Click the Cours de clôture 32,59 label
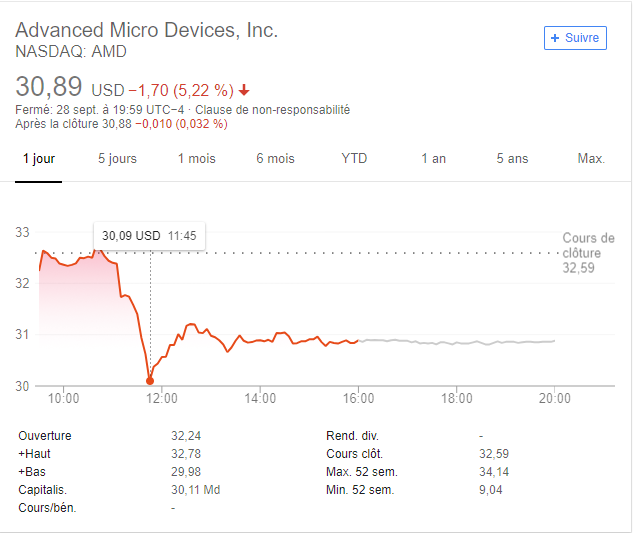The height and width of the screenshot is (533, 634). click(x=588, y=253)
